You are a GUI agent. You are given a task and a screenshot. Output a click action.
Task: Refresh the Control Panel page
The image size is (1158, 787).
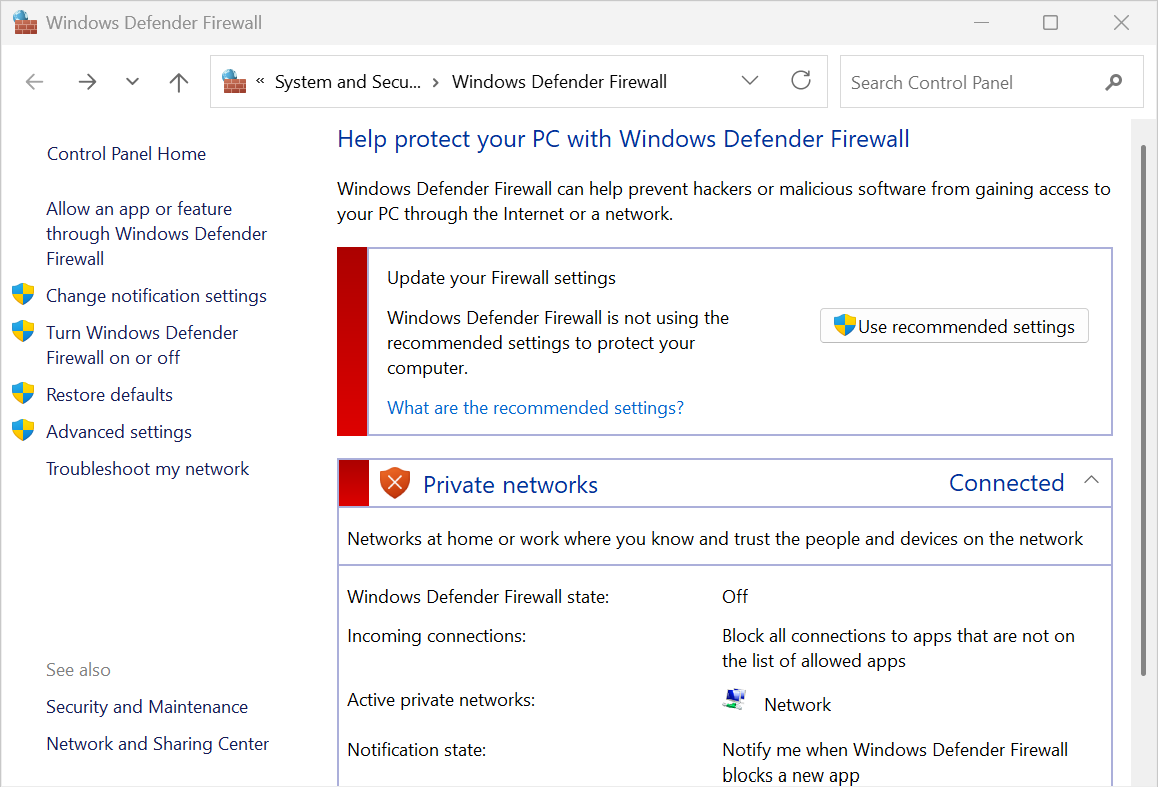pyautogui.click(x=801, y=80)
